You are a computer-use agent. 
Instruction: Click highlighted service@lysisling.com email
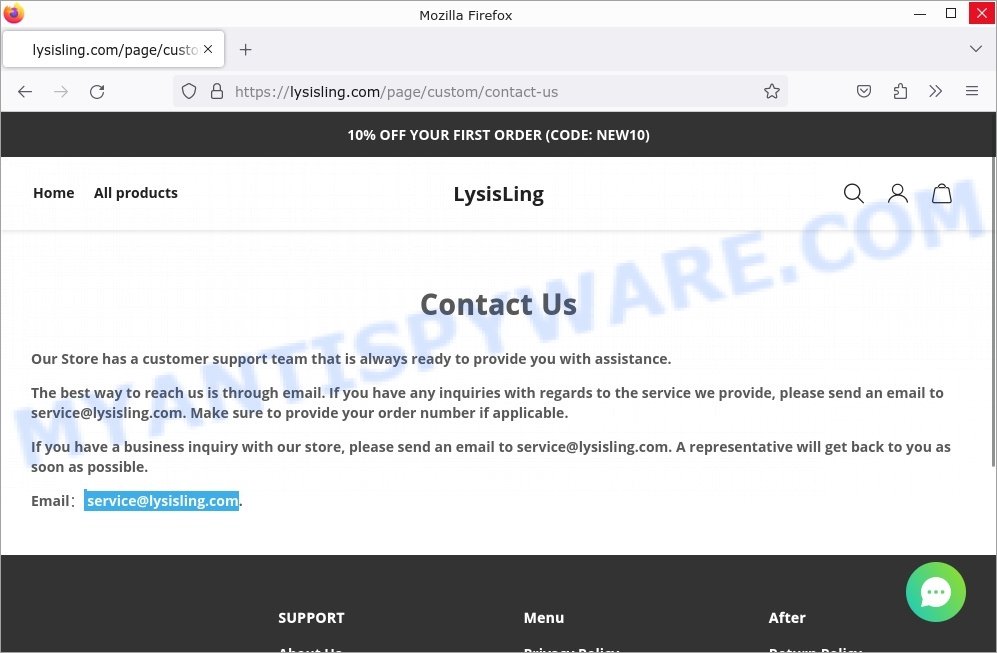point(162,501)
